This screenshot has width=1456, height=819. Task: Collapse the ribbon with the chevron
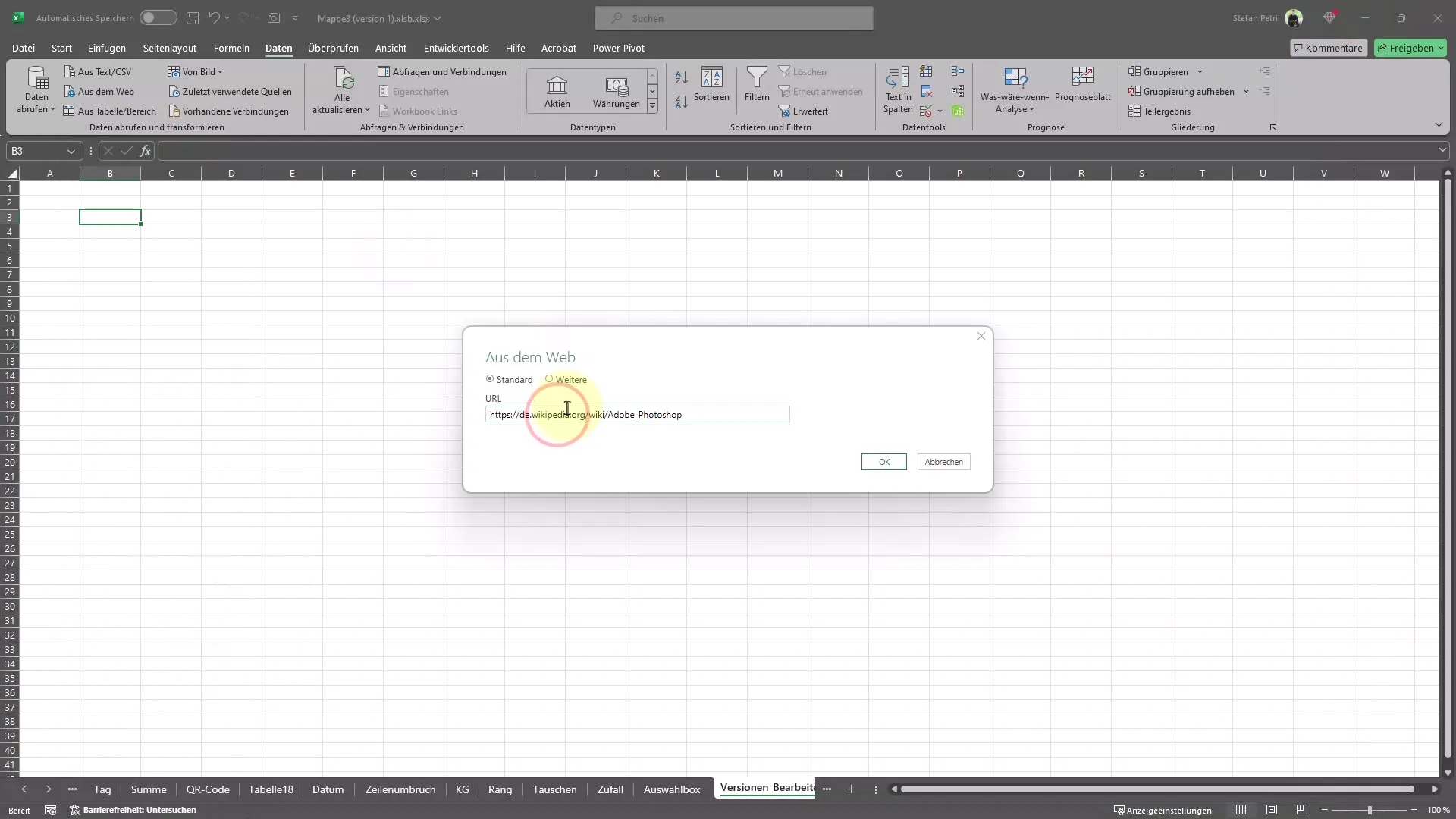click(1439, 124)
